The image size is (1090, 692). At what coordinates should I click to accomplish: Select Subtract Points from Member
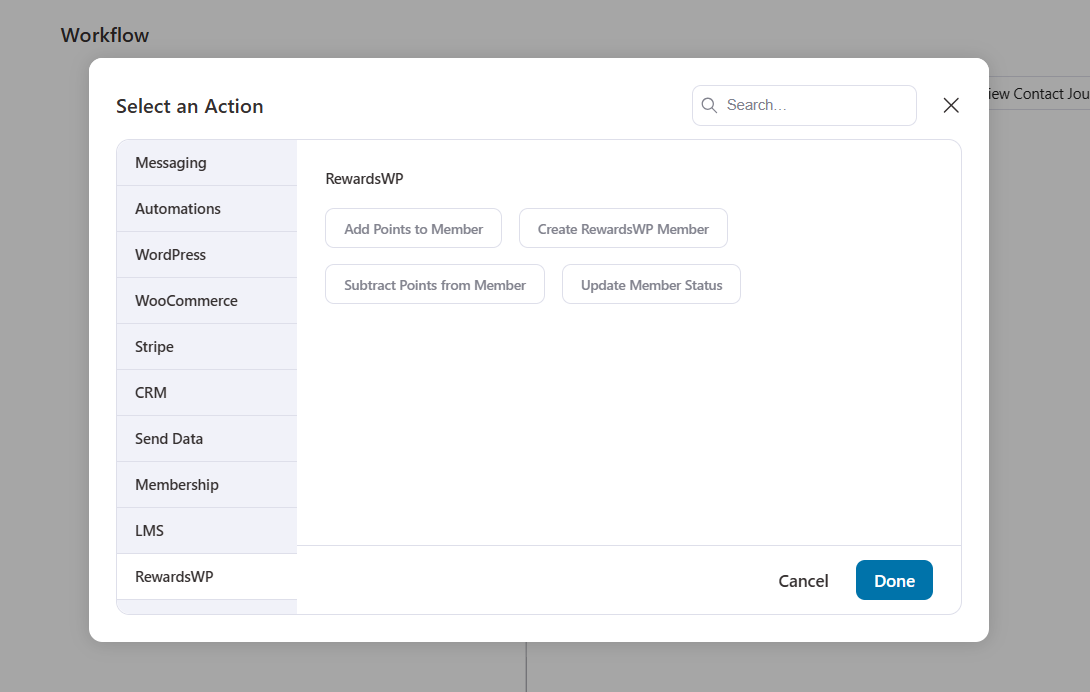click(x=435, y=284)
